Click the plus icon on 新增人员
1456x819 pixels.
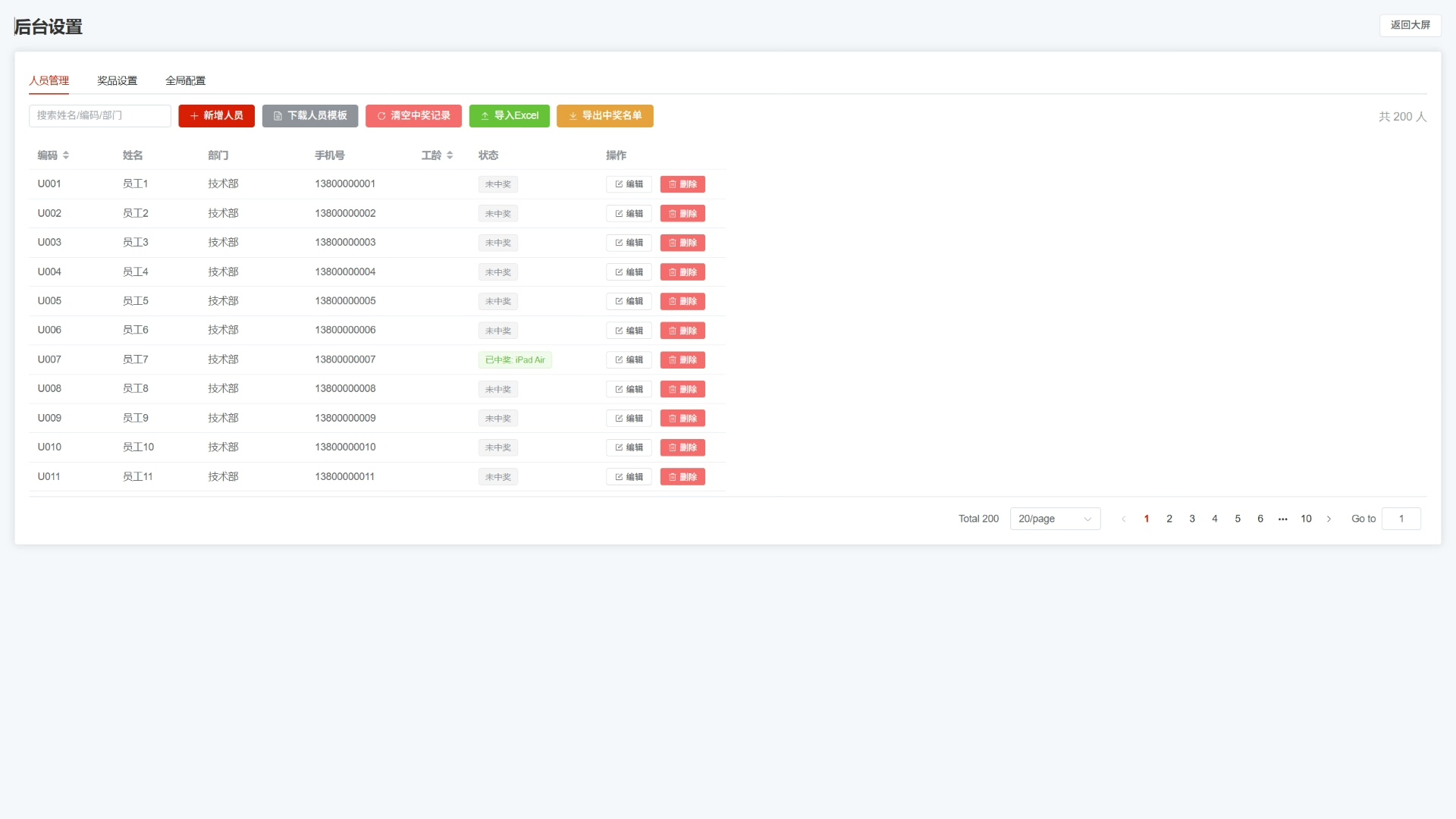[194, 116]
